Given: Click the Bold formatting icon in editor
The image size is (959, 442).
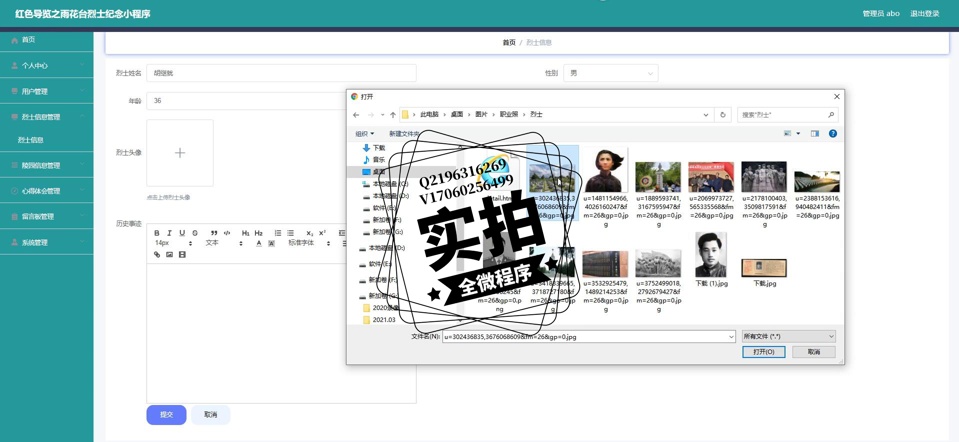Looking at the screenshot, I should pos(157,233).
